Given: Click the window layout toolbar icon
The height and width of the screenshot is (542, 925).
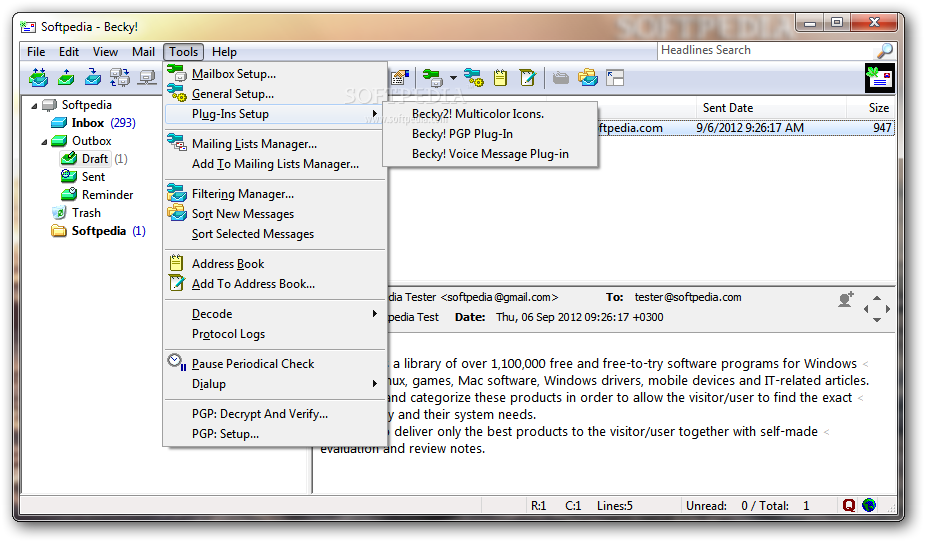Looking at the screenshot, I should tap(615, 78).
